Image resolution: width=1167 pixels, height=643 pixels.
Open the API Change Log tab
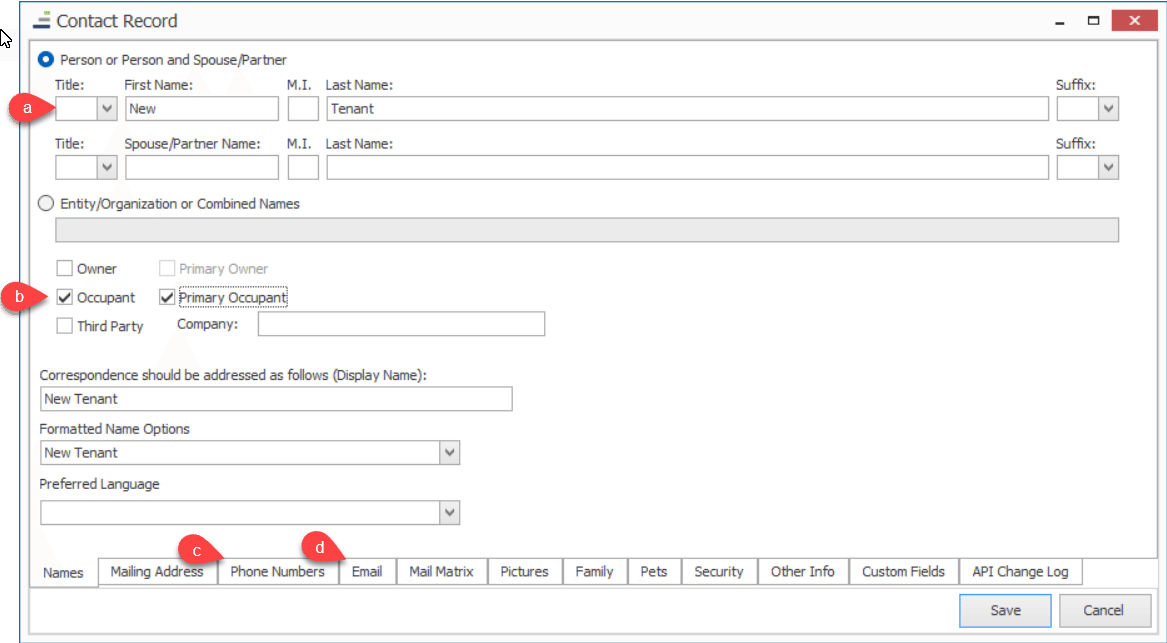(x=1020, y=572)
